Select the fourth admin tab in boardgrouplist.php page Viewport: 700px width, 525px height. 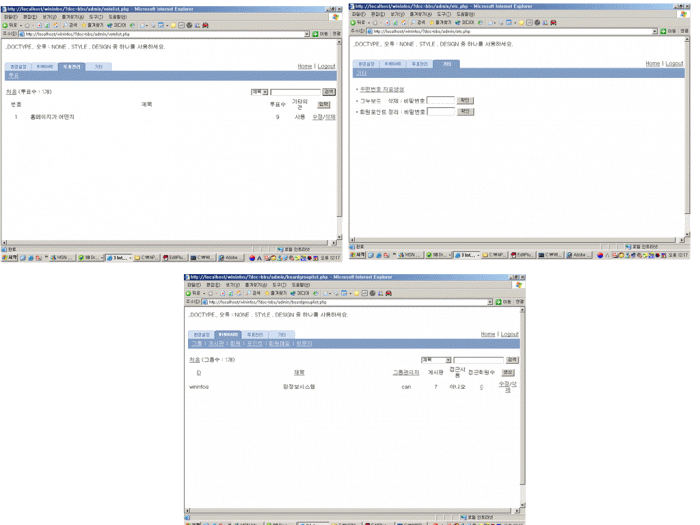tap(281, 334)
